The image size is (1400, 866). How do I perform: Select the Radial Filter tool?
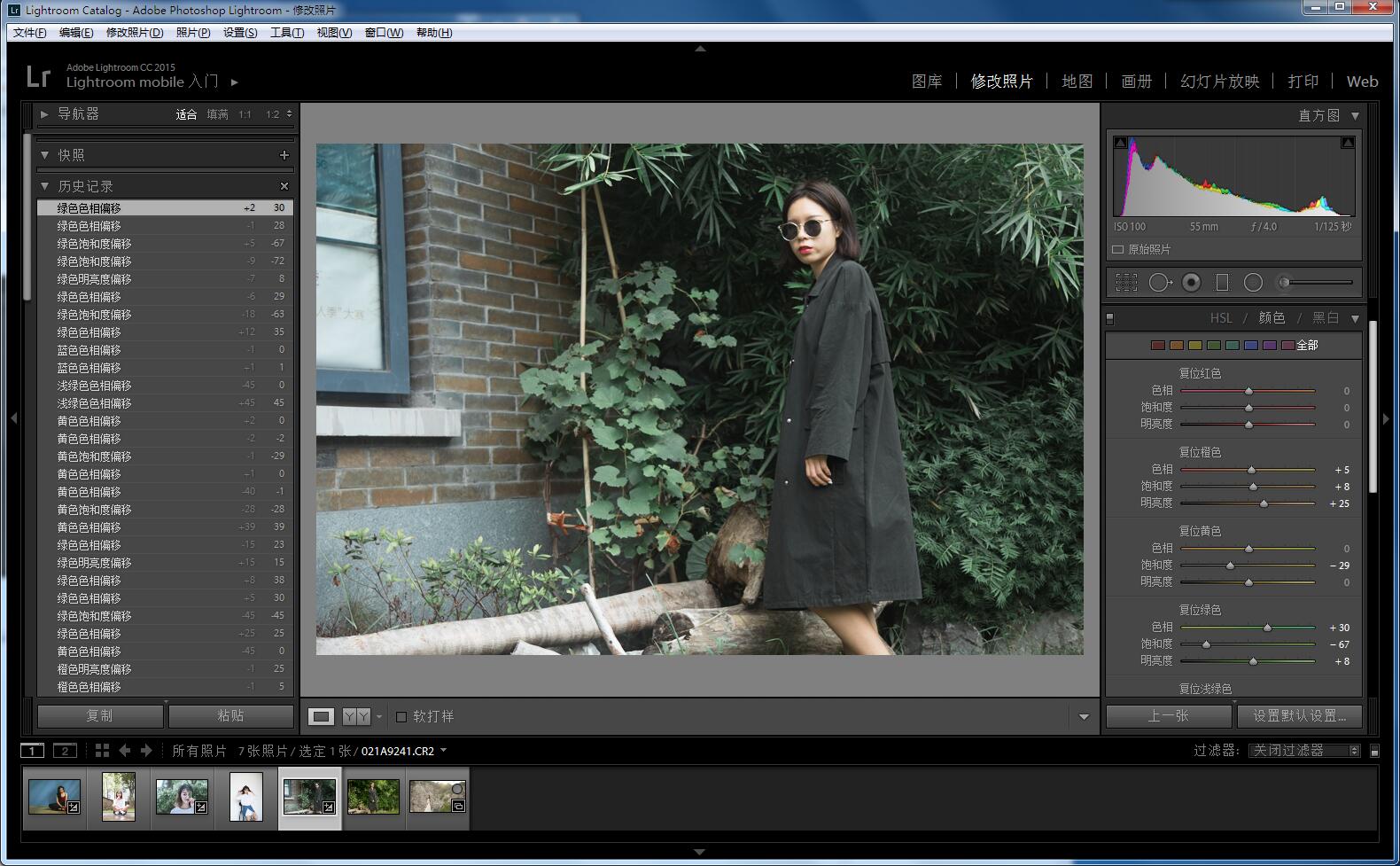(x=1253, y=283)
